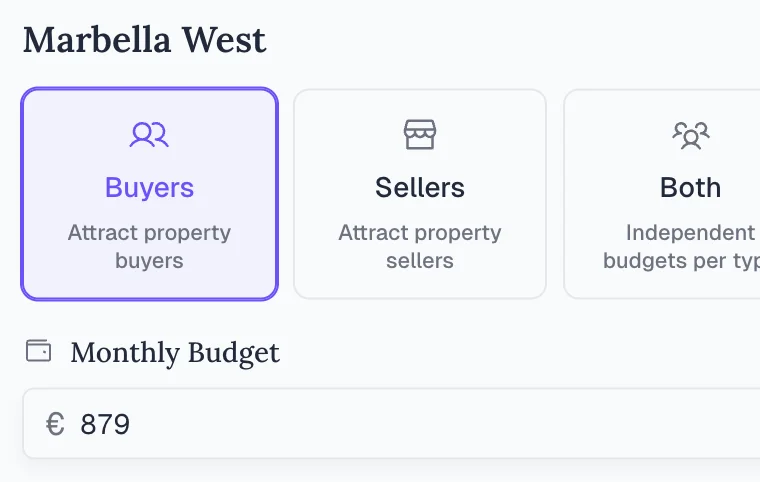The image size is (760, 482).
Task: Click the Both group-of-people icon
Action: point(690,134)
